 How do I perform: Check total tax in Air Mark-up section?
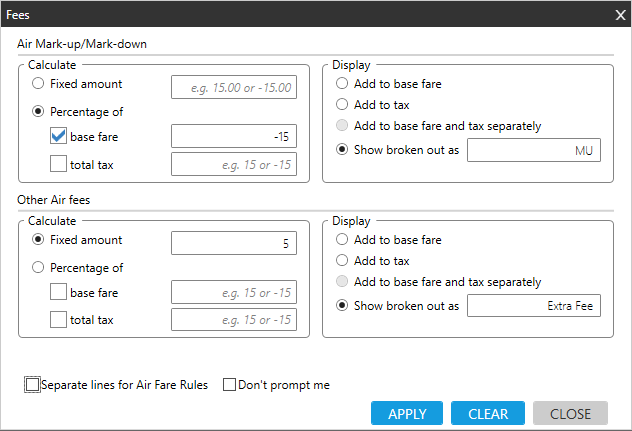59,164
